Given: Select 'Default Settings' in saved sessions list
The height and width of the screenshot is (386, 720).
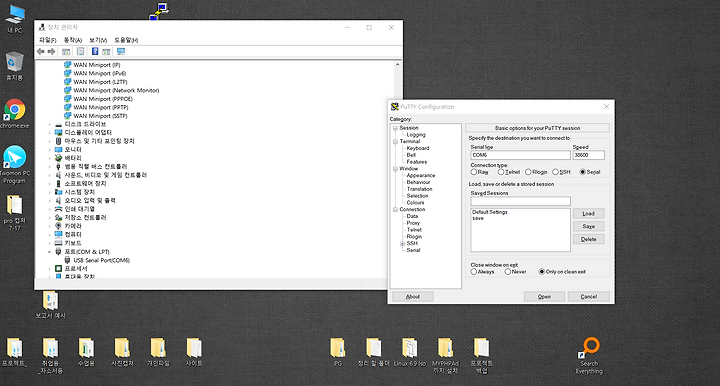Looking at the screenshot, I should (489, 212).
